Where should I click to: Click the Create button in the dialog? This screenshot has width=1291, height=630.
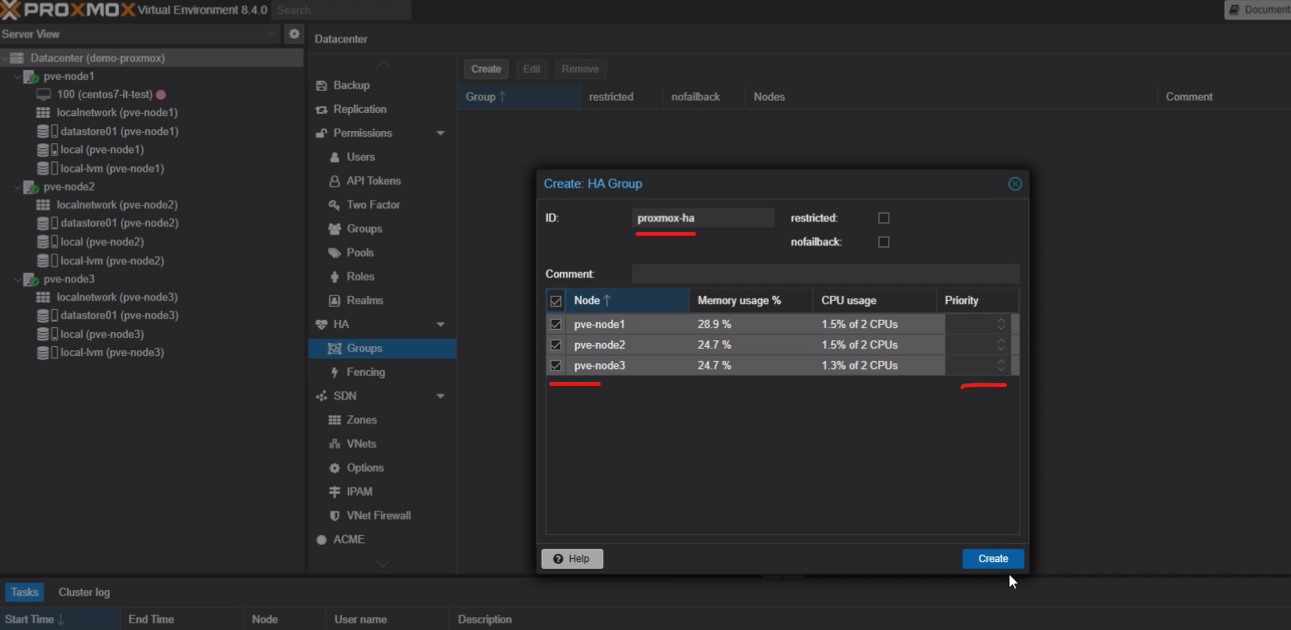[x=992, y=558]
